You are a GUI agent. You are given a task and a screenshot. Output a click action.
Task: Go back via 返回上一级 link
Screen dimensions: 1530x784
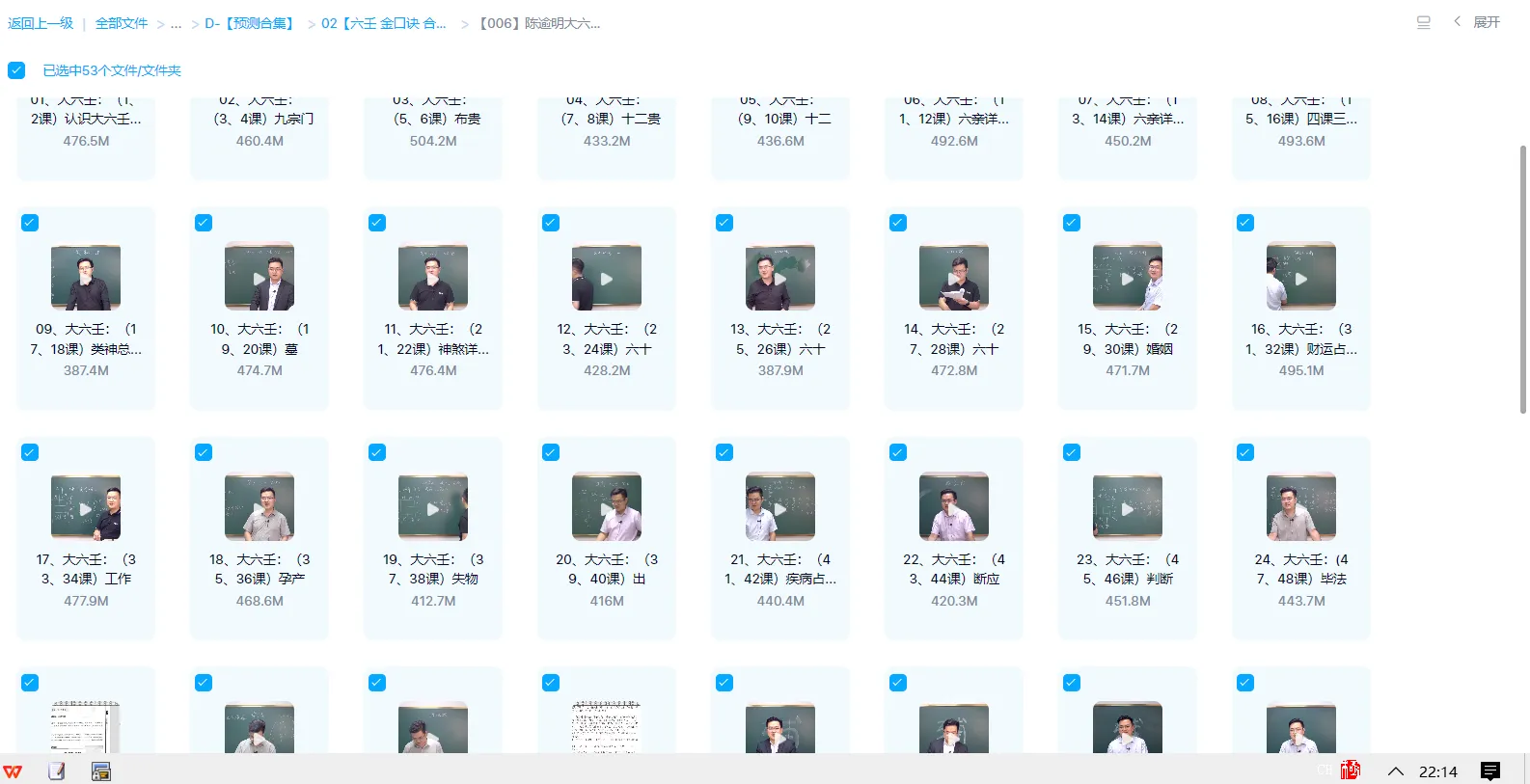pos(41,23)
